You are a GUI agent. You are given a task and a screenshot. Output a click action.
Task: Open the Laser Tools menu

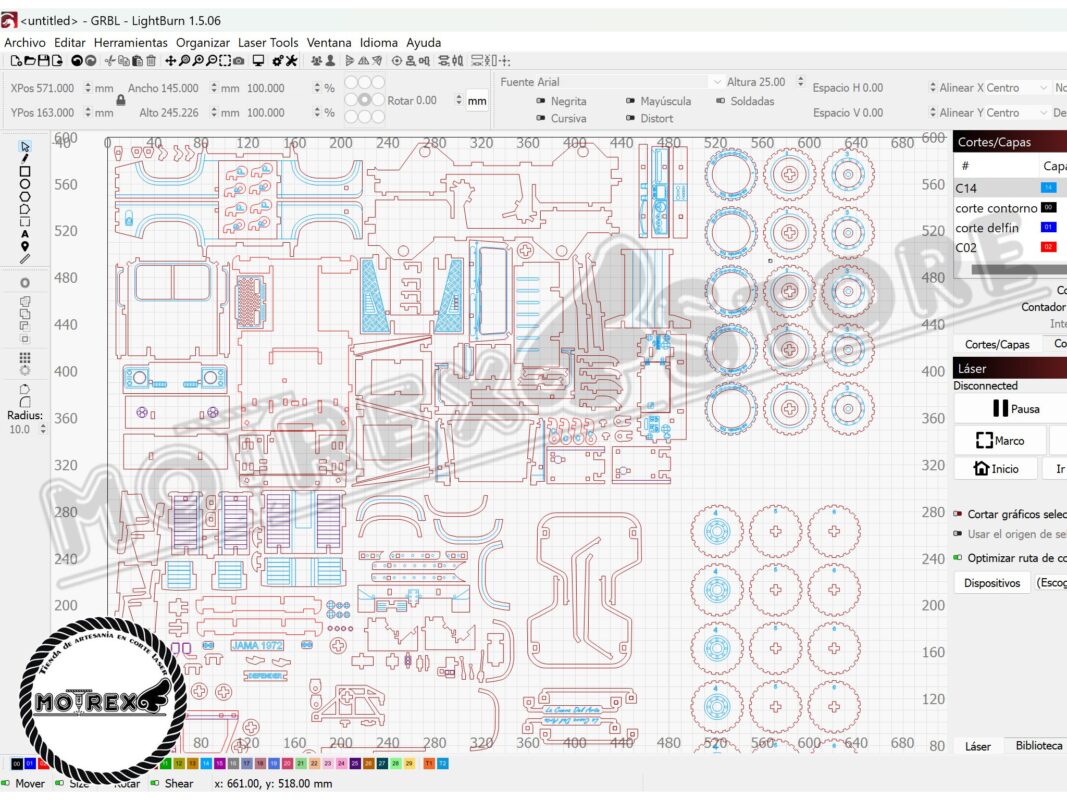tap(267, 43)
